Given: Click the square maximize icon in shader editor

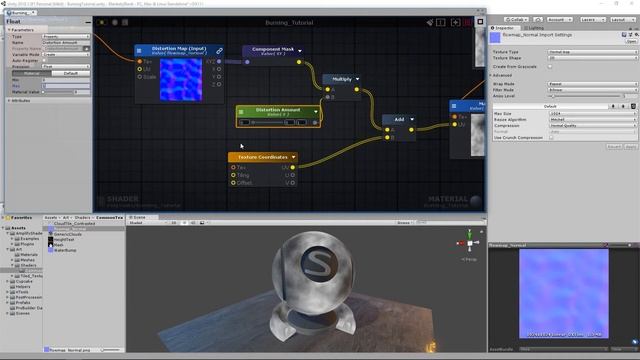Looking at the screenshot, I should tap(480, 22).
